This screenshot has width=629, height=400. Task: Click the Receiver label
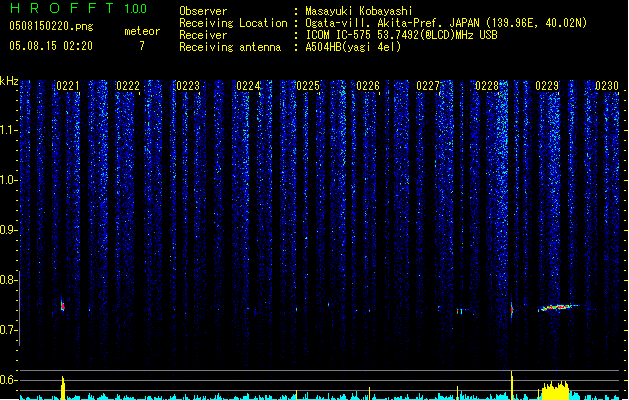coord(203,35)
